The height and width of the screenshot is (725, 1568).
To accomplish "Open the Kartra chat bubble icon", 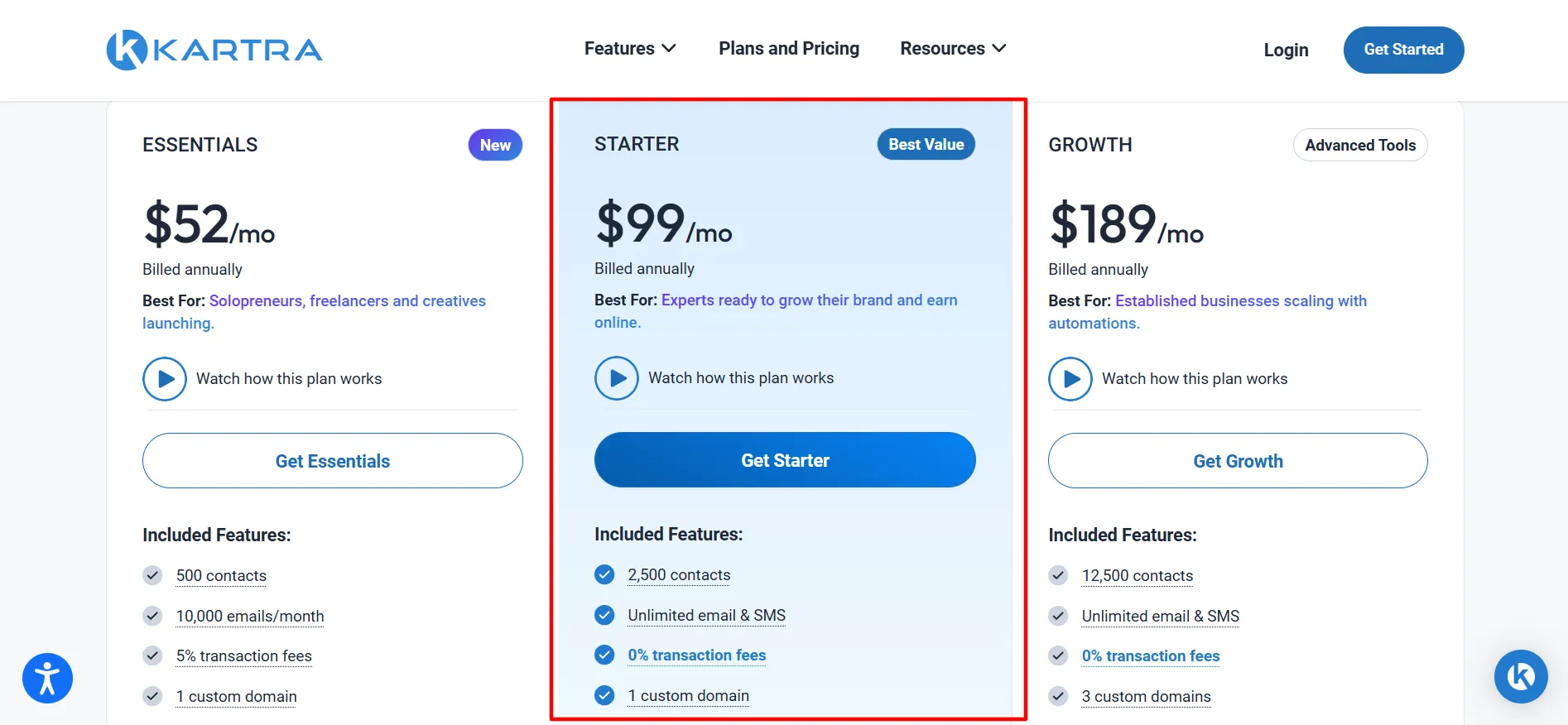I will (x=1521, y=676).
